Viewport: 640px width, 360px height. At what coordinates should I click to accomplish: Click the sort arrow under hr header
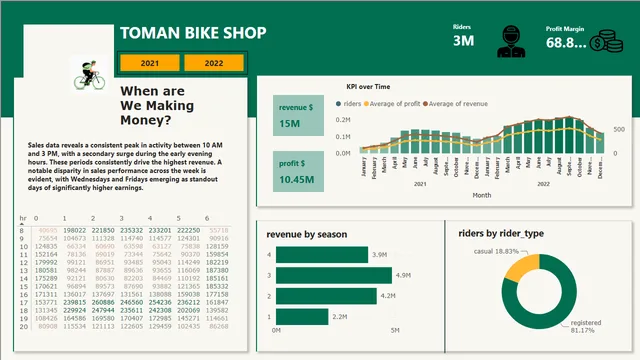coord(22,224)
